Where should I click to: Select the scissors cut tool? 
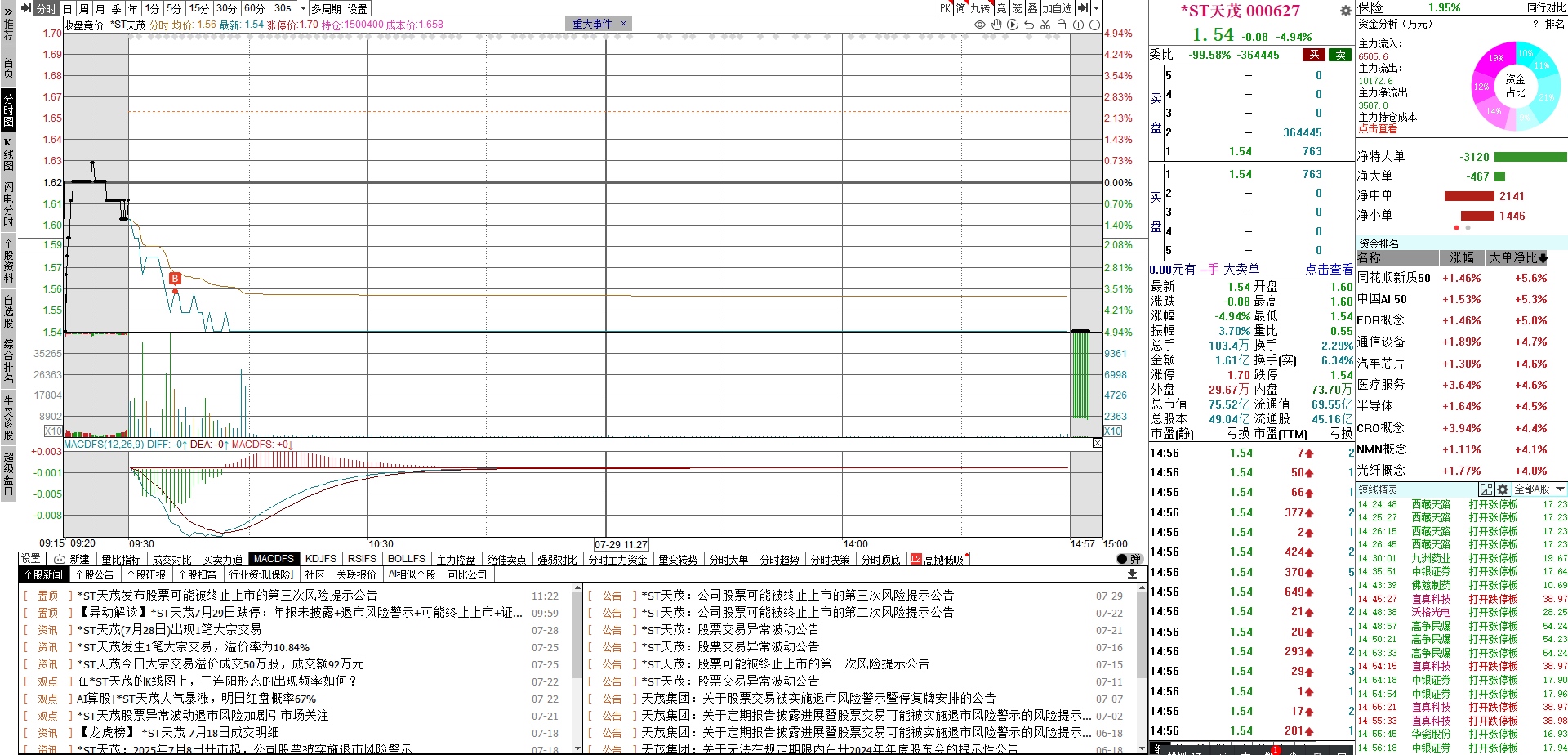pos(1045,25)
